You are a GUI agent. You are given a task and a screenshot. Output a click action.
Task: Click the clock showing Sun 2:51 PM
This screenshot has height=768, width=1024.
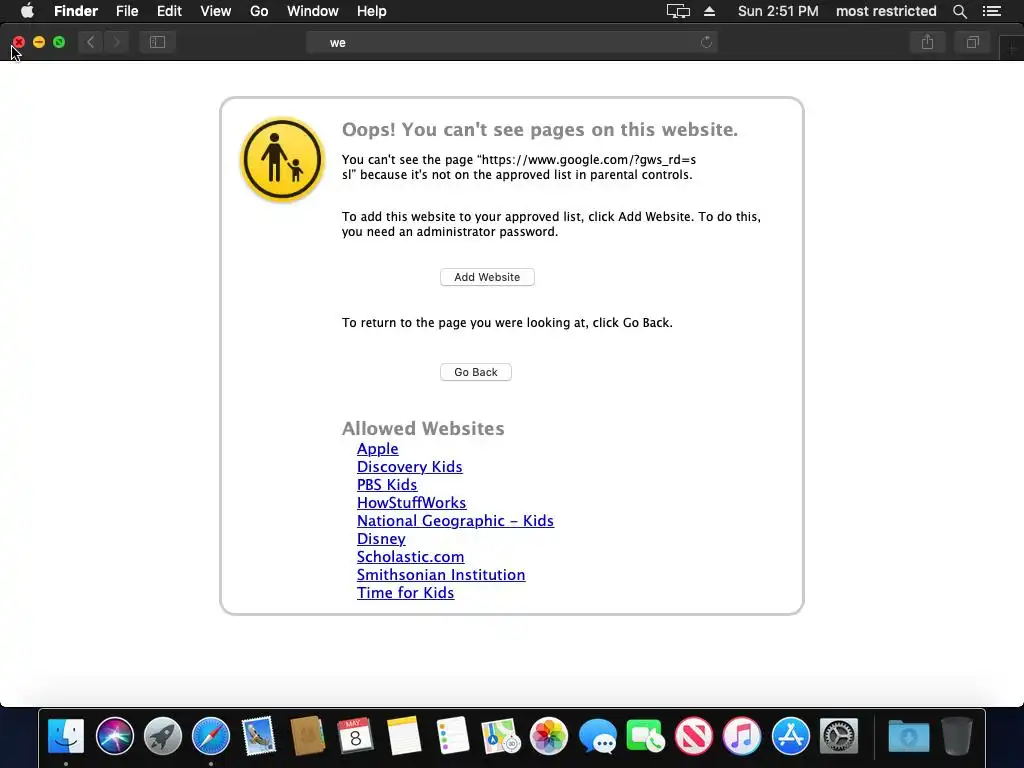[x=778, y=11]
